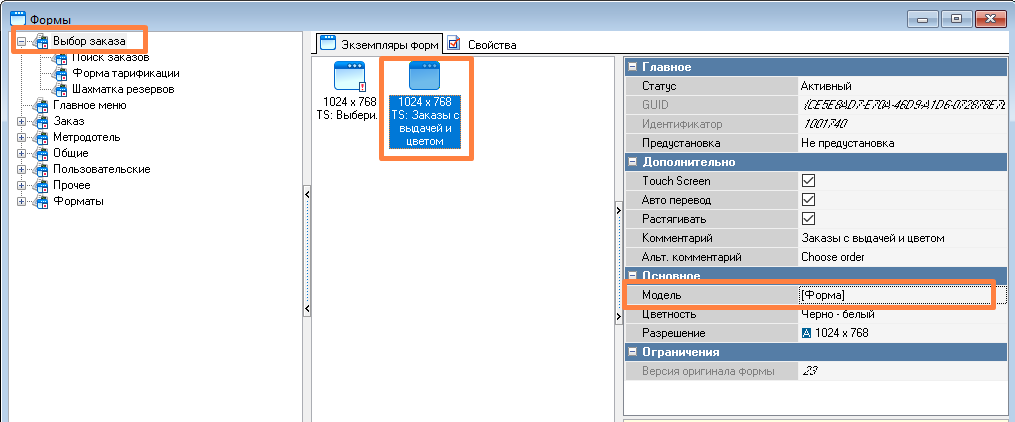Select the 'Прочее' tree item
Image resolution: width=1015 pixels, height=422 pixels.
pyautogui.click(x=71, y=185)
